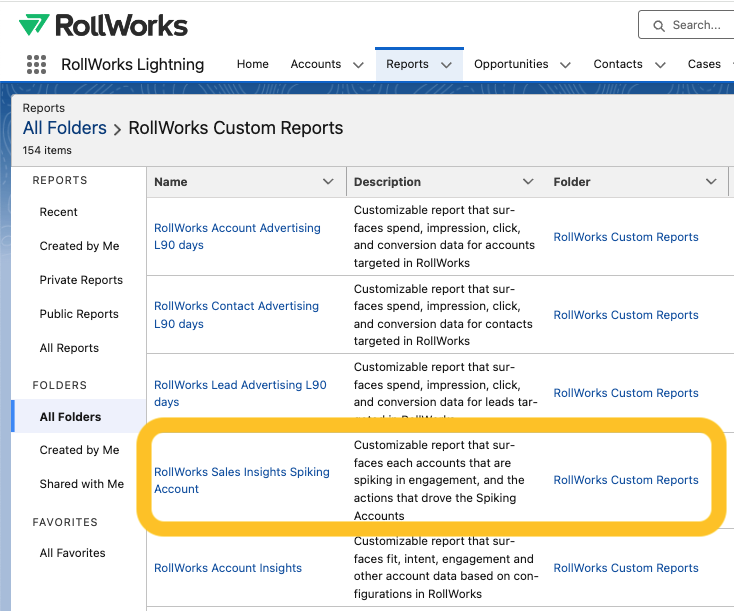Viewport: 734px width, 611px height.
Task: Select Public Reports in sidebar
Action: [x=79, y=314]
